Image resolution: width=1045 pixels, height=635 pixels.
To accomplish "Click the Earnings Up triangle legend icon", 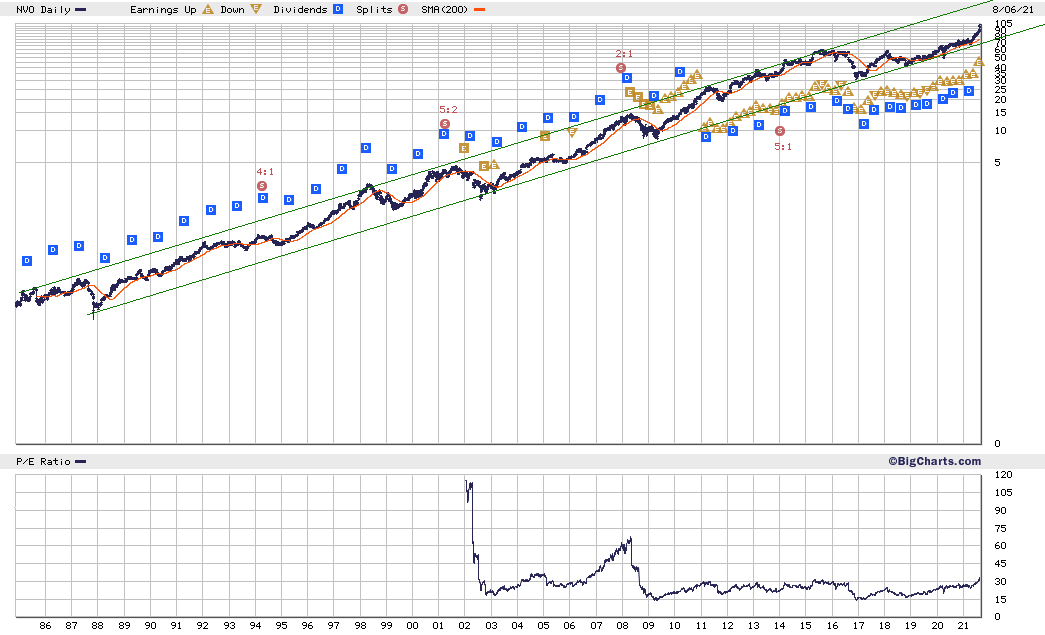I will (x=208, y=9).
